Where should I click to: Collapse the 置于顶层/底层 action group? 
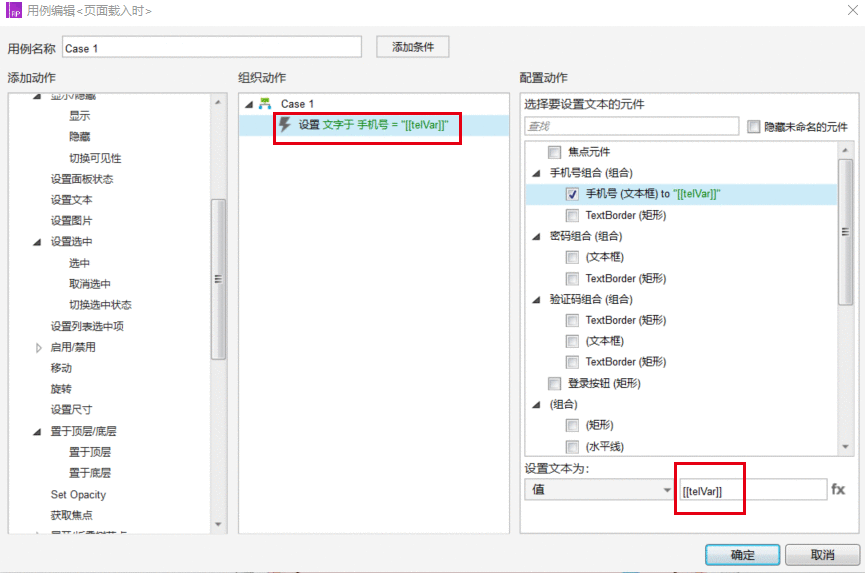pos(37,432)
